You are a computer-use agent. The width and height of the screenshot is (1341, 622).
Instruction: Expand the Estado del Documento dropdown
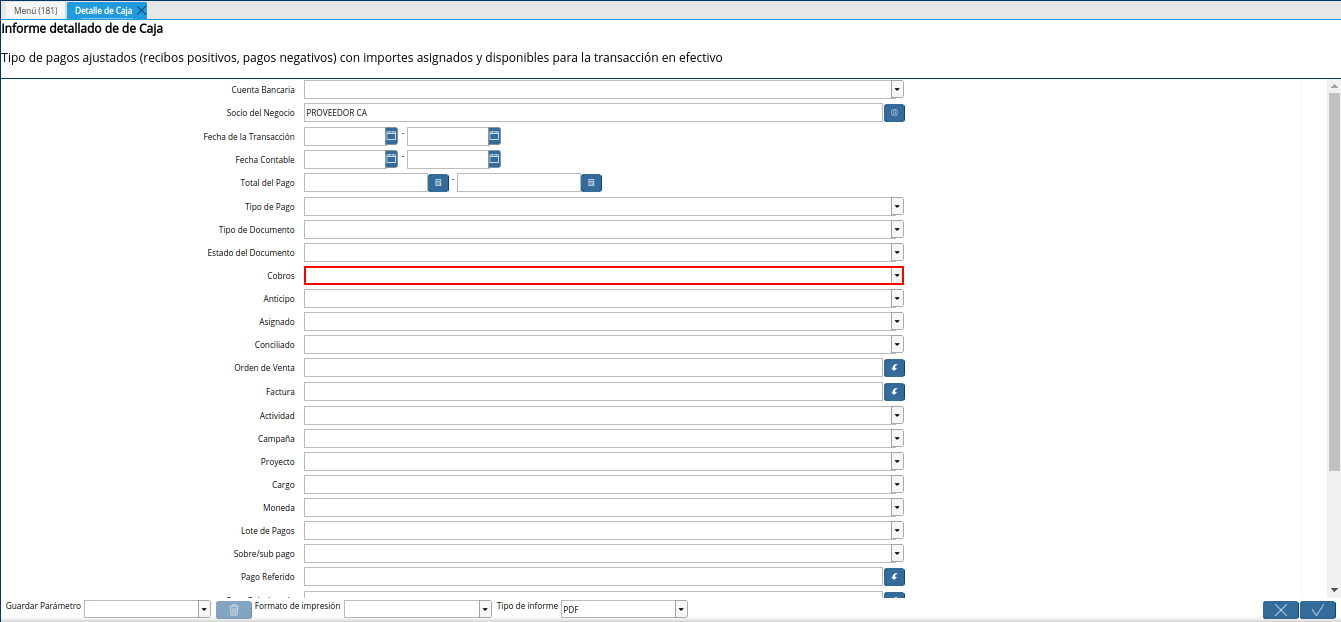click(897, 252)
